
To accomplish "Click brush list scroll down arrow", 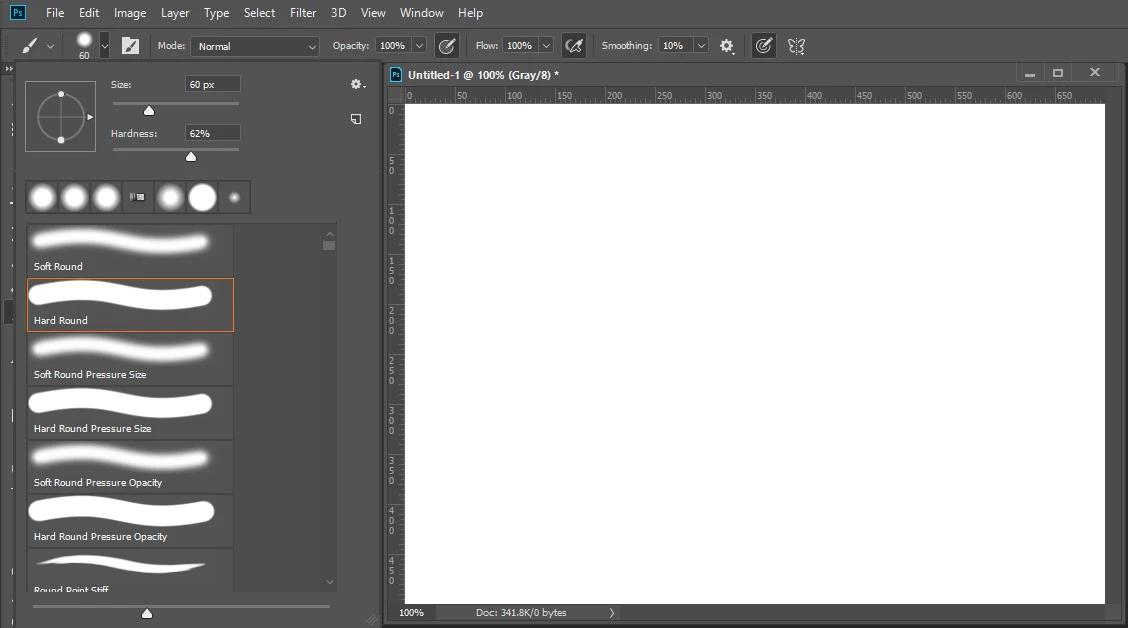I will (x=329, y=582).
